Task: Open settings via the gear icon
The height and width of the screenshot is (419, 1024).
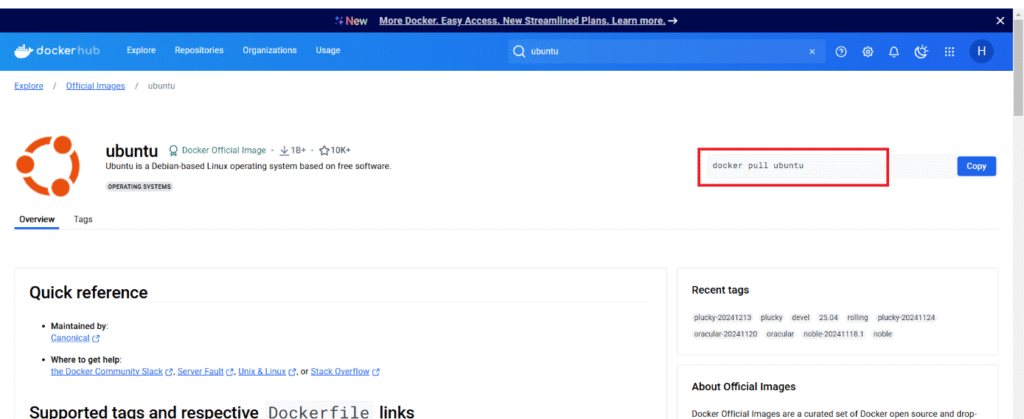Action: click(x=868, y=51)
